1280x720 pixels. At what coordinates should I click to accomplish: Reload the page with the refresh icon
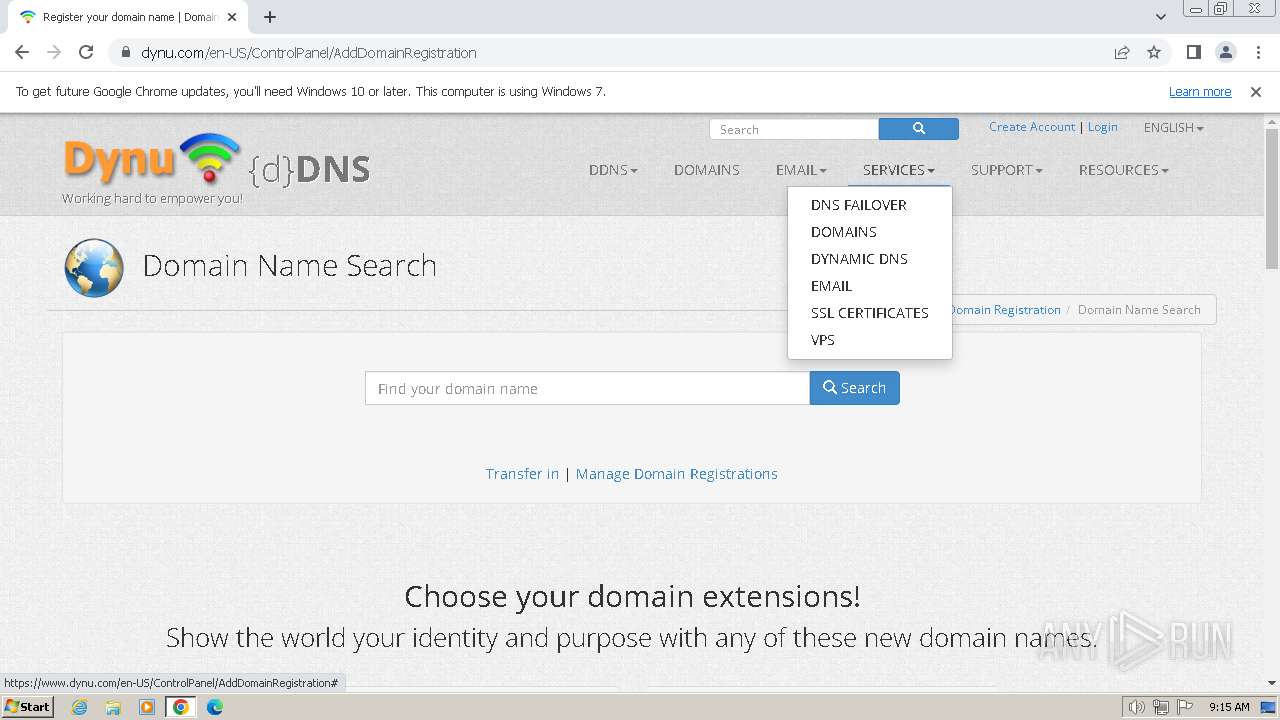click(x=86, y=52)
